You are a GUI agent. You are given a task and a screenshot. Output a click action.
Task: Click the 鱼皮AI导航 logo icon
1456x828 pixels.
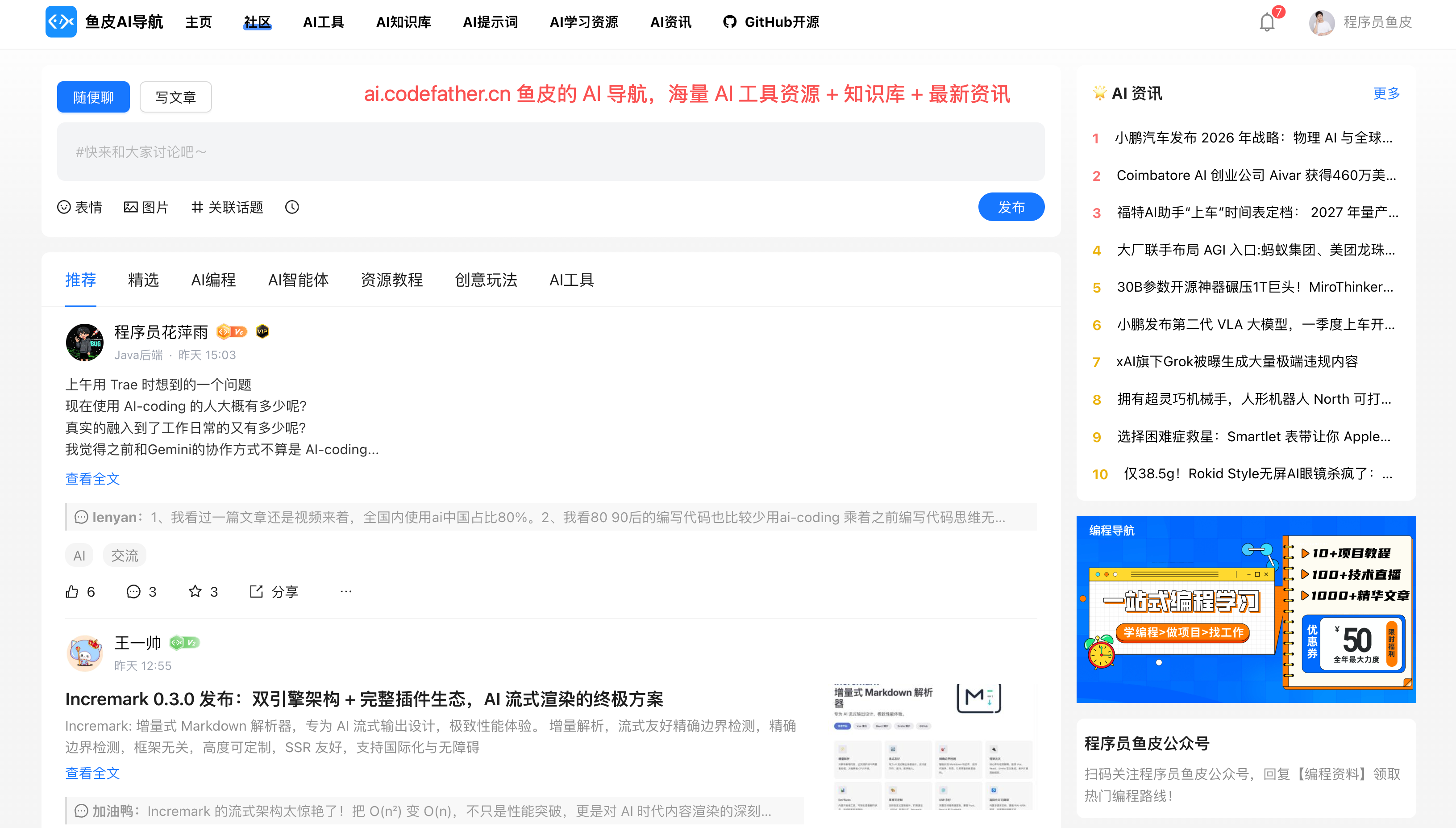(61, 21)
